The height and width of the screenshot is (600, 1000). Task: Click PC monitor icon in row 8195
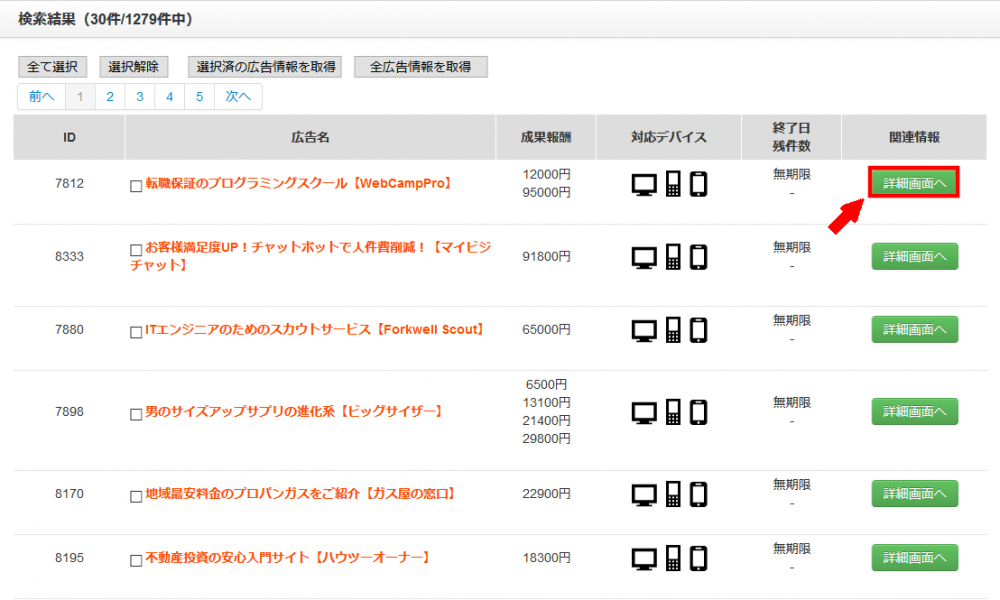click(x=644, y=559)
